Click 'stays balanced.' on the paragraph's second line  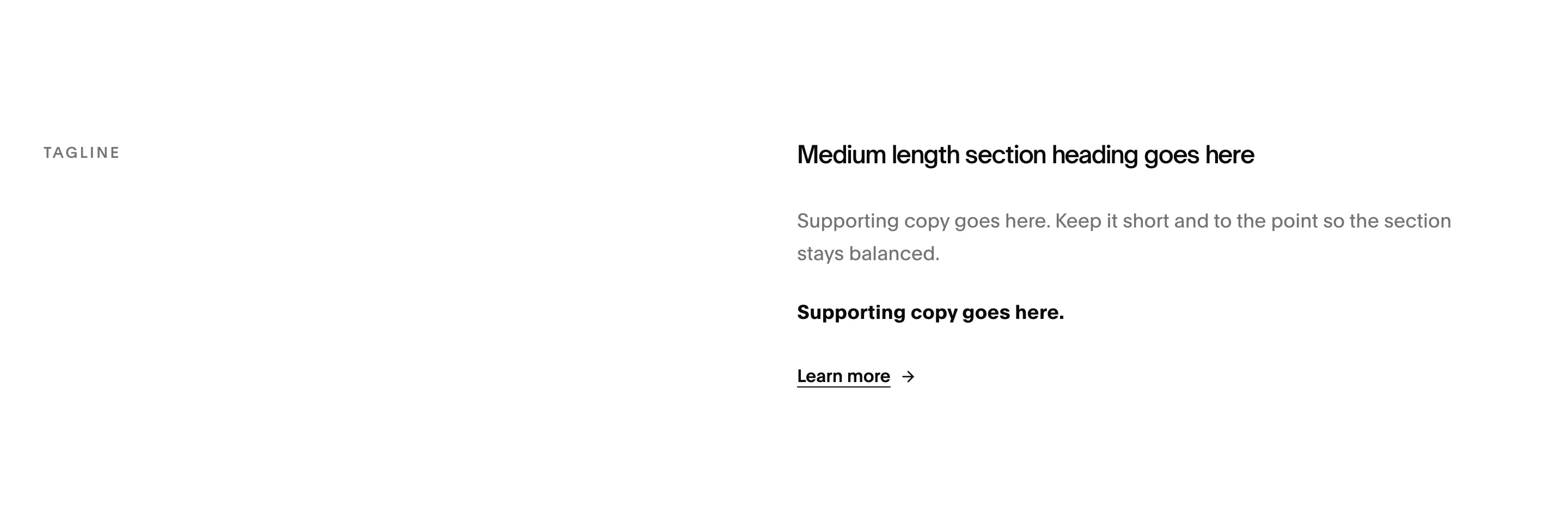pyautogui.click(x=868, y=253)
